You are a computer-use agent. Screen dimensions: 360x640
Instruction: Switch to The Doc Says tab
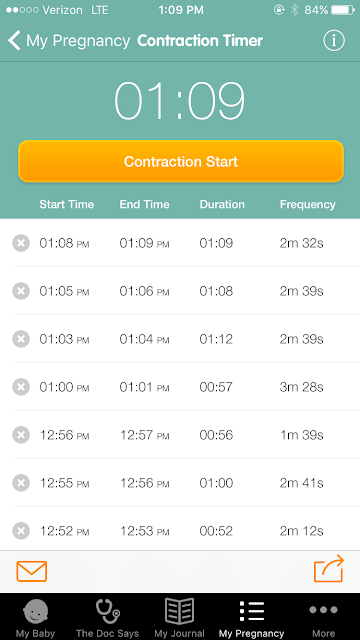(x=107, y=618)
